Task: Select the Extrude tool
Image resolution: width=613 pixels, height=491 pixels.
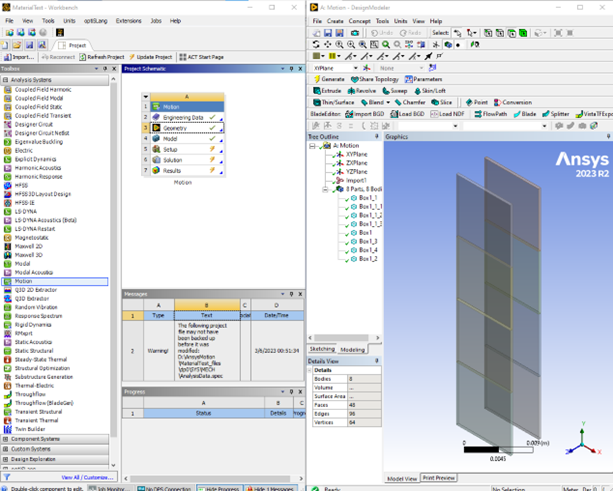Action: coord(330,90)
